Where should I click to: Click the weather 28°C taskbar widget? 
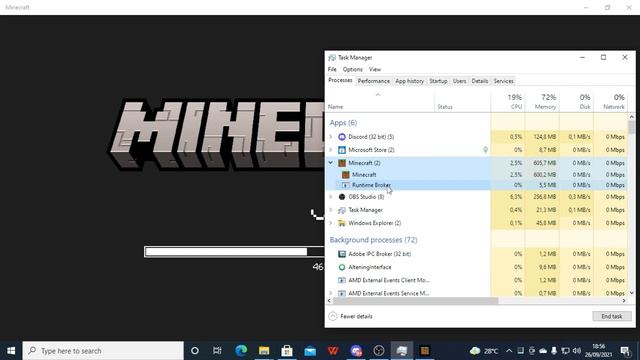click(484, 351)
